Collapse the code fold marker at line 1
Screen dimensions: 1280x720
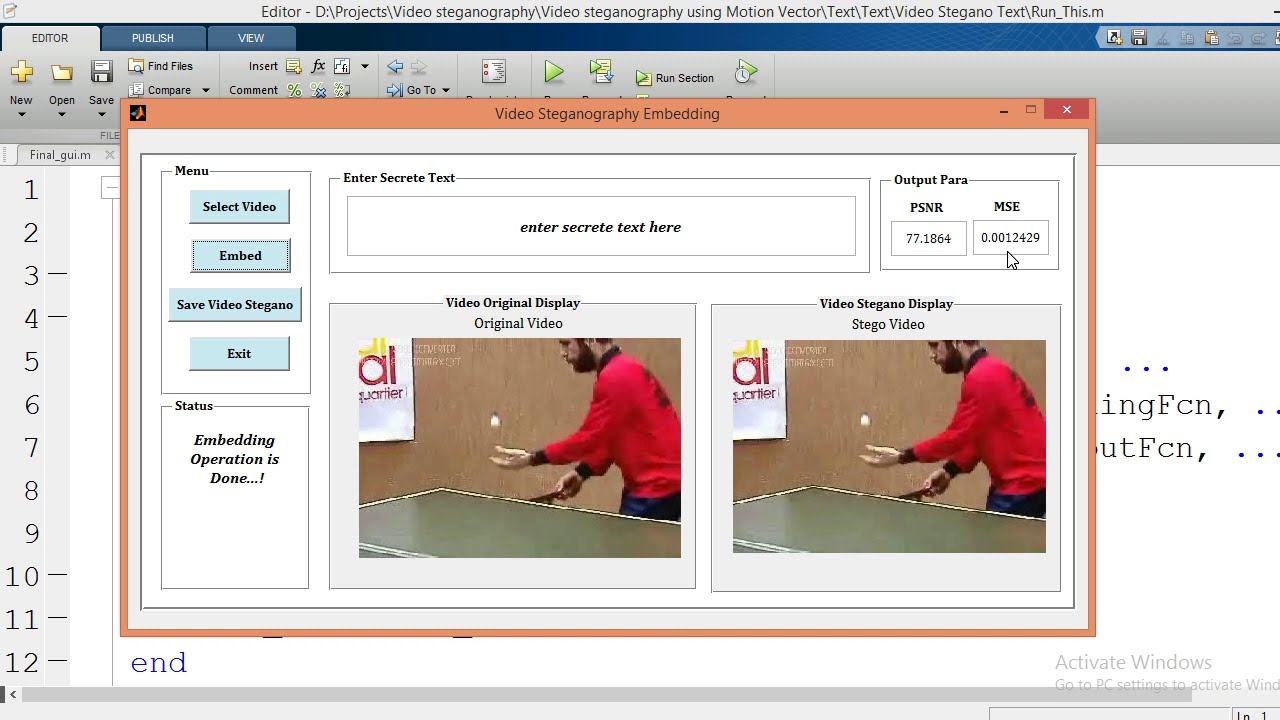[110, 188]
